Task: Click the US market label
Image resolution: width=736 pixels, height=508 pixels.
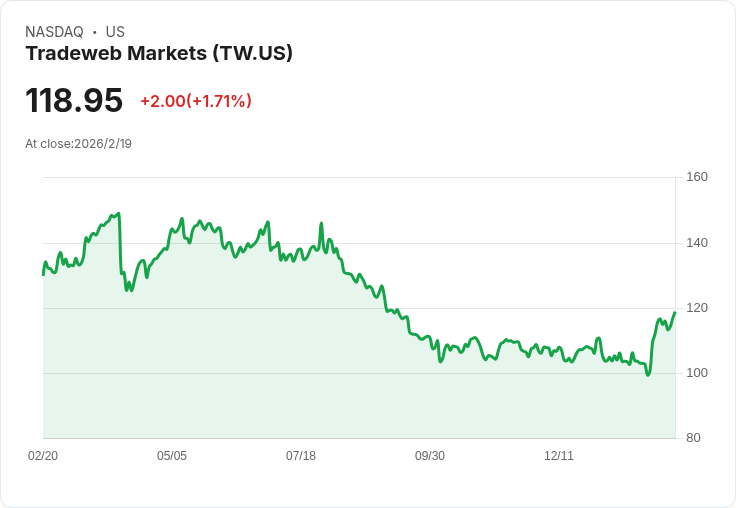Action: [115, 32]
